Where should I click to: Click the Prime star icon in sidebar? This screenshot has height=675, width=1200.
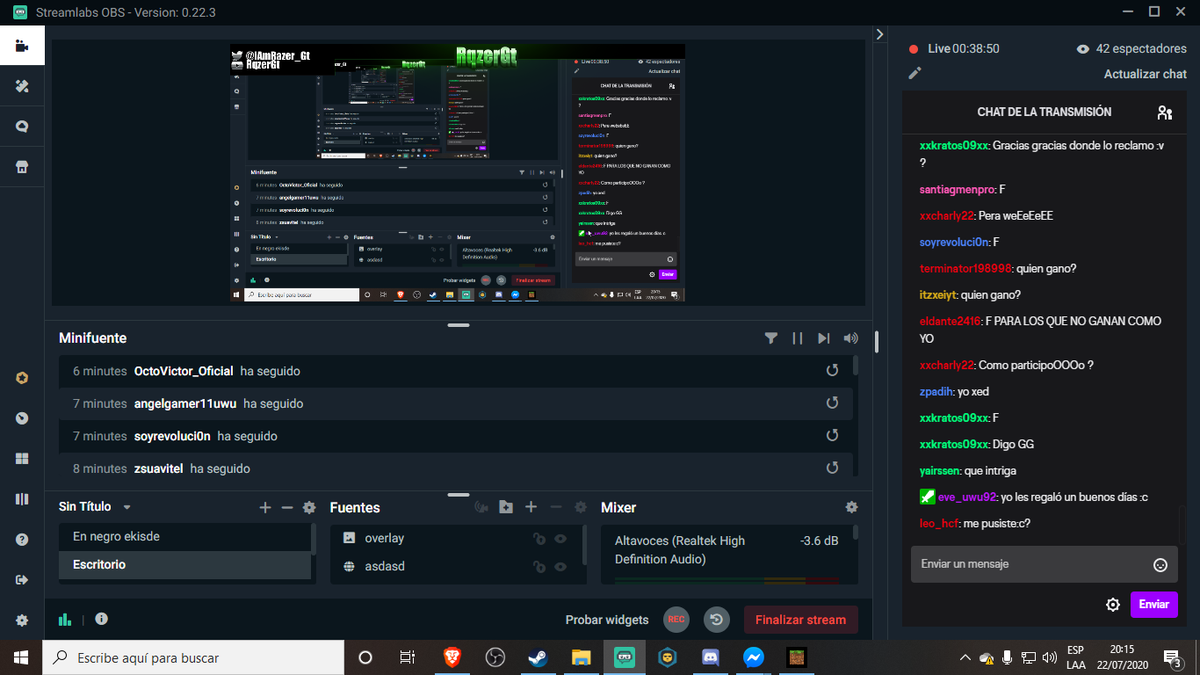tap(22, 378)
